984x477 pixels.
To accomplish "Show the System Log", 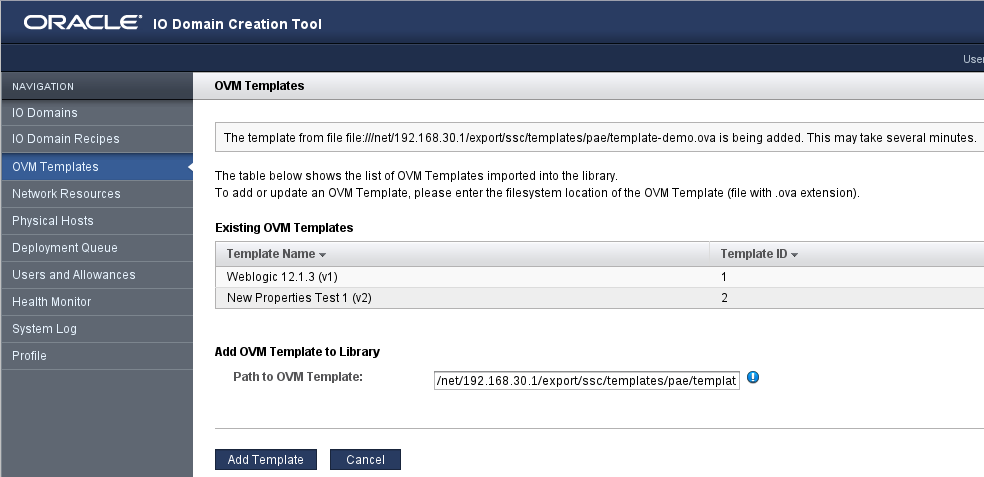I will pyautogui.click(x=45, y=329).
